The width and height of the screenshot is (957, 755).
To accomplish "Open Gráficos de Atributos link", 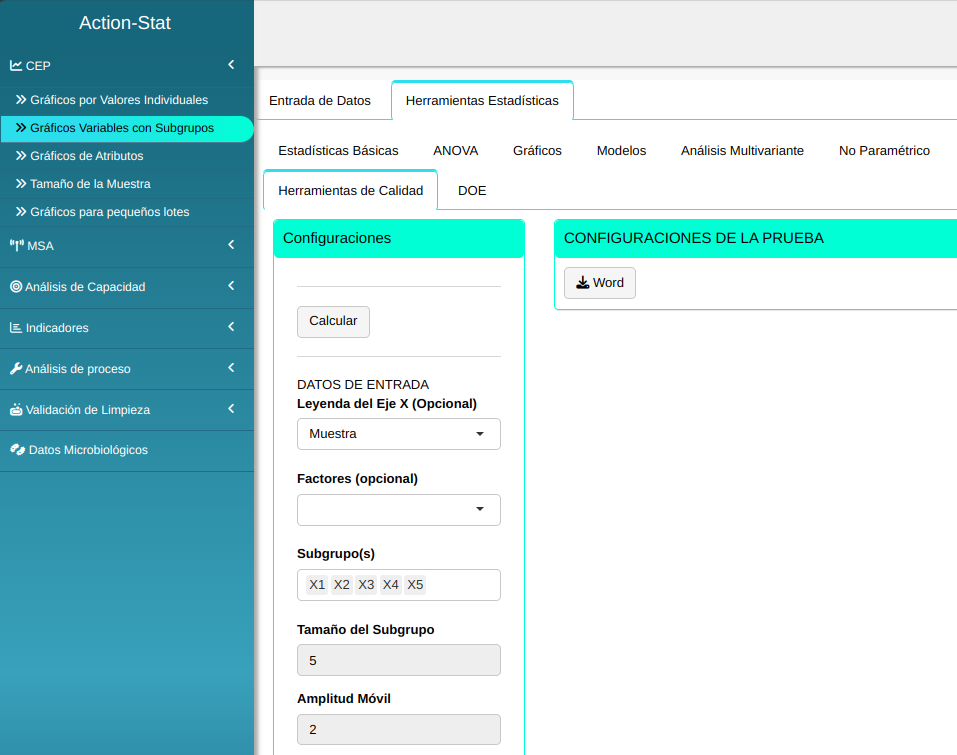I will 87,156.
